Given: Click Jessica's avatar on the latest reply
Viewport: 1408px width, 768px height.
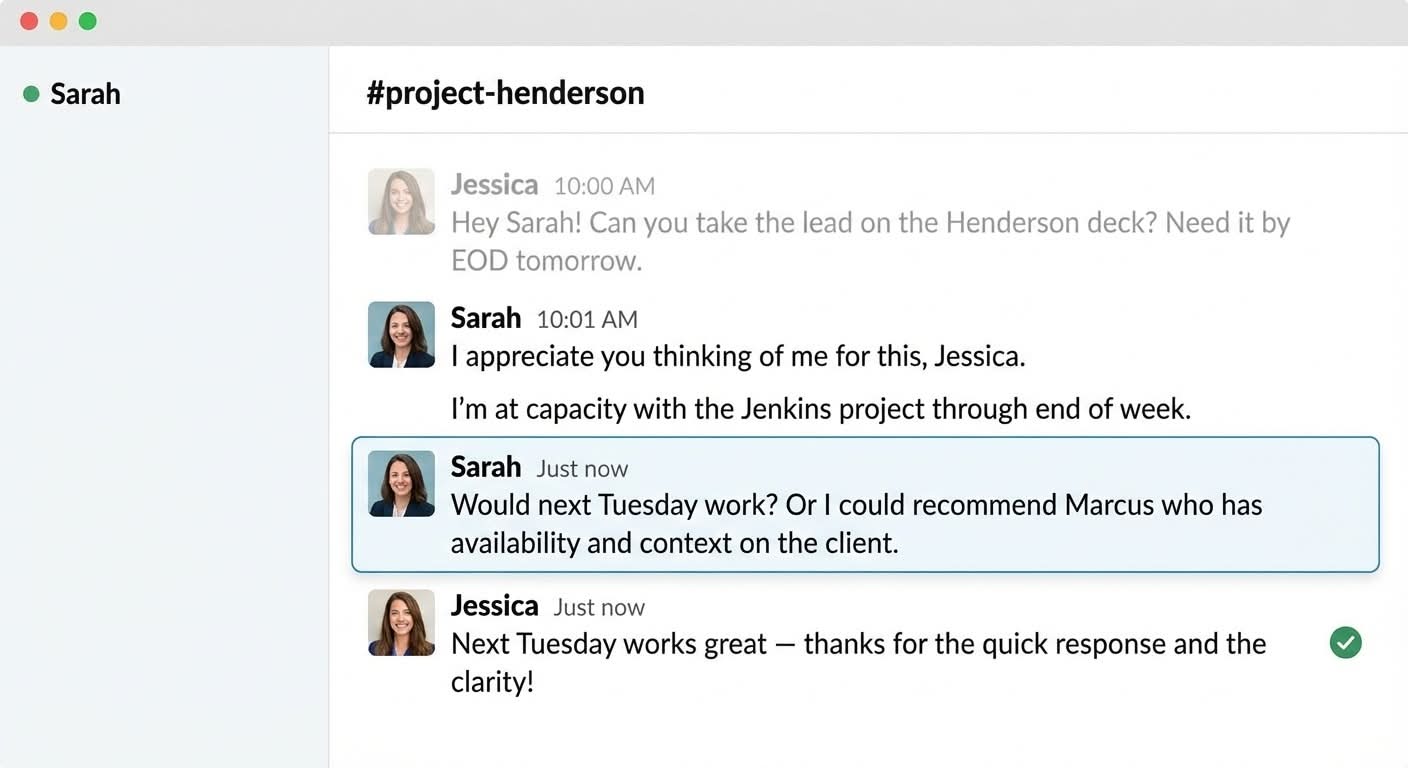Looking at the screenshot, I should (401, 622).
